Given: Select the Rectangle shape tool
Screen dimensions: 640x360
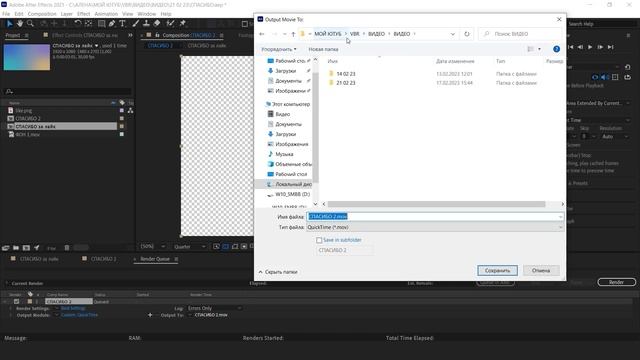Looking at the screenshot, I should [x=101, y=24].
